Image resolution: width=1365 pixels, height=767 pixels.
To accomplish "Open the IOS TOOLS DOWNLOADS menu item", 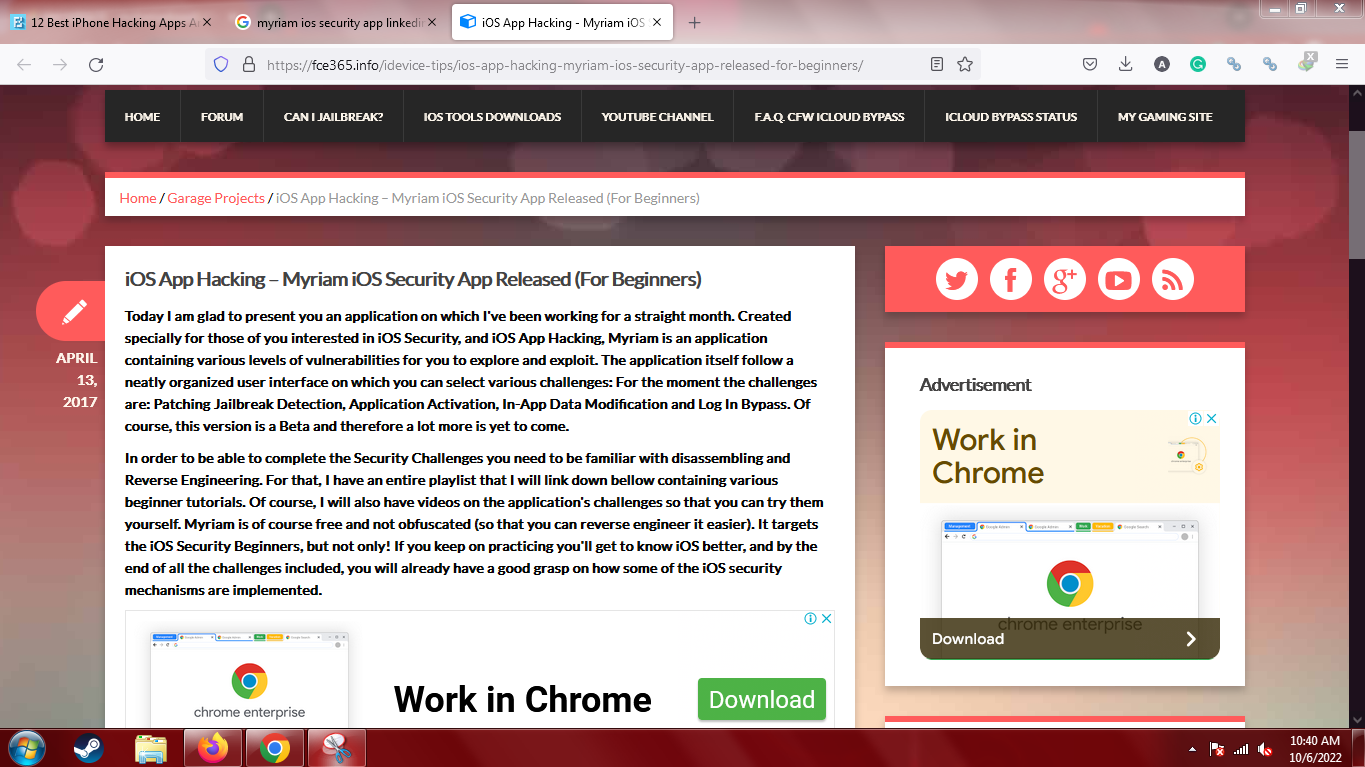I will coord(492,116).
